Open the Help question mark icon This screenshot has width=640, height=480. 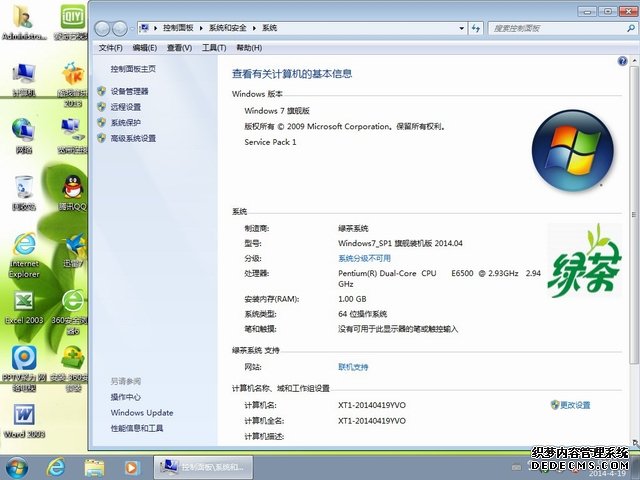click(x=622, y=61)
